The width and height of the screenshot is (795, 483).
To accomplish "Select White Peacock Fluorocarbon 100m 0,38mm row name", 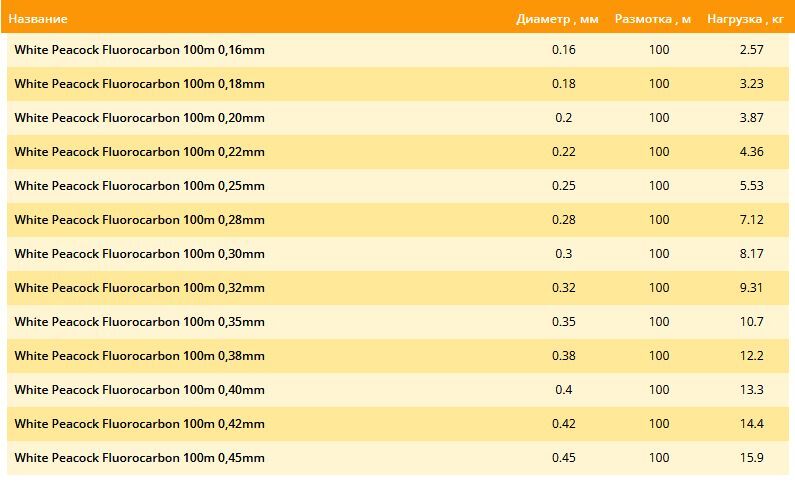I will [x=139, y=355].
